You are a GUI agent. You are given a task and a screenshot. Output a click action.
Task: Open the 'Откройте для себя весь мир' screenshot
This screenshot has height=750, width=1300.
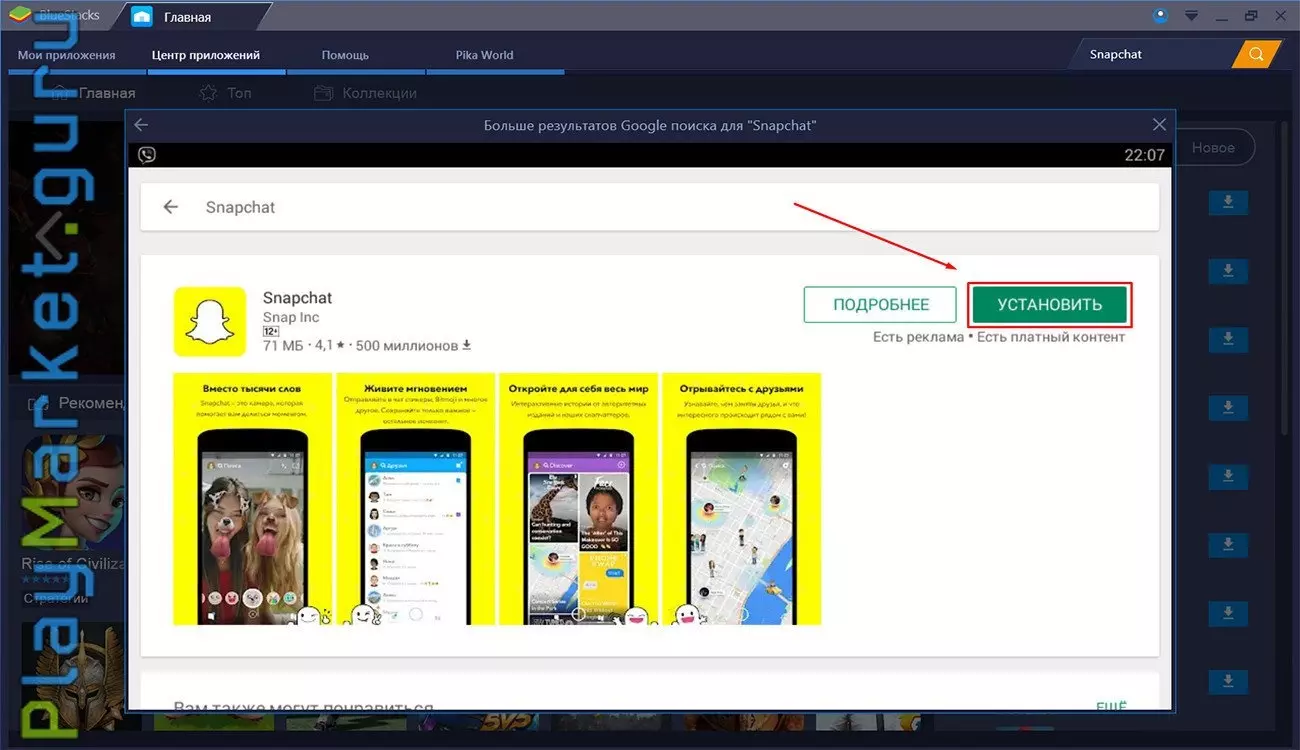(x=578, y=499)
